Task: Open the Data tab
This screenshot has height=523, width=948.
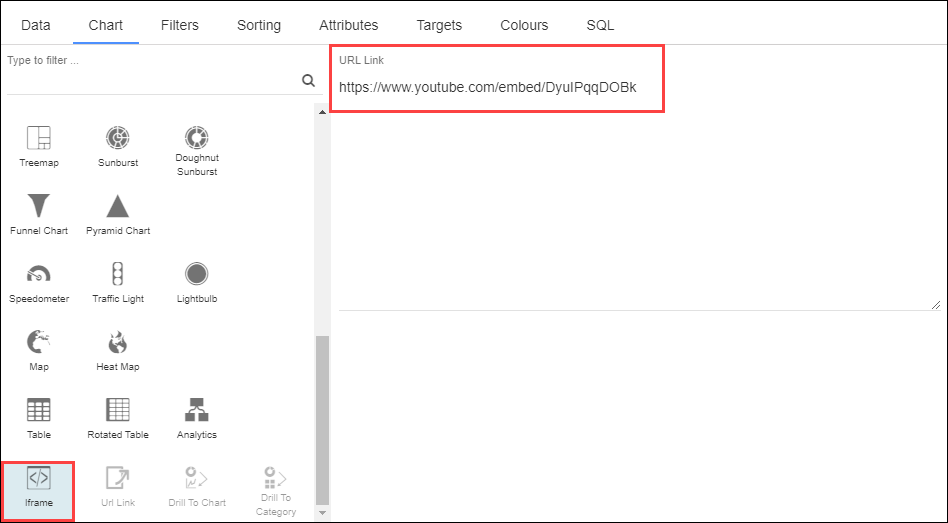Action: click(x=36, y=25)
